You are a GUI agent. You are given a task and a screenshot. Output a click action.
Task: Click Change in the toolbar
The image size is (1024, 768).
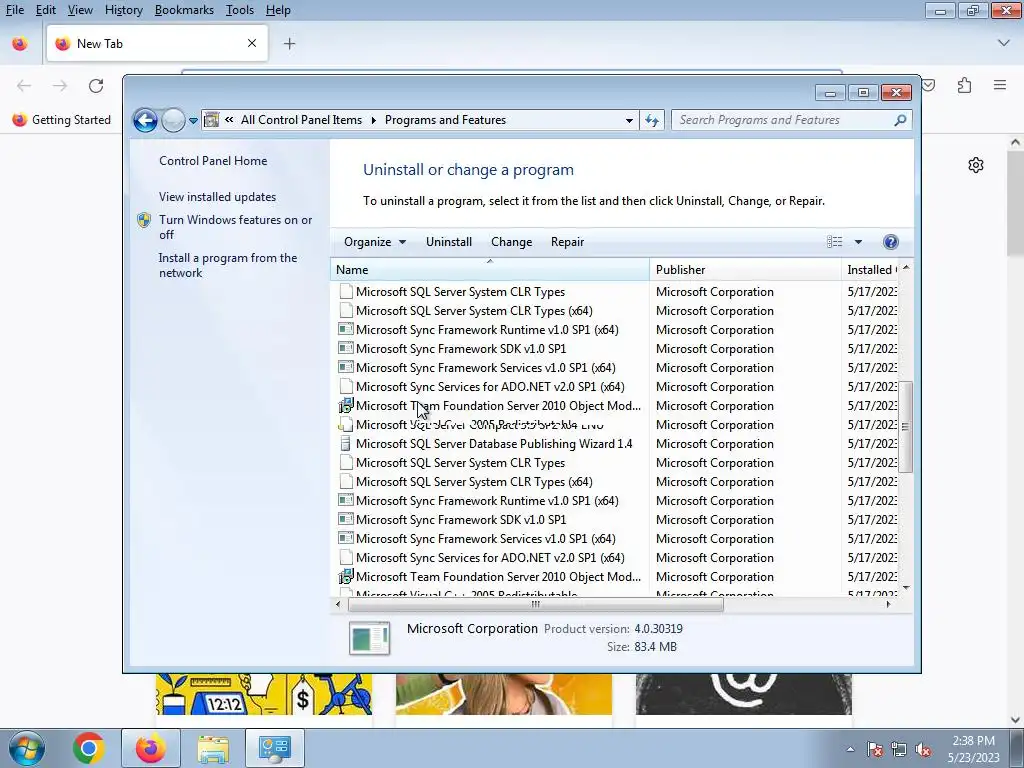coord(511,242)
